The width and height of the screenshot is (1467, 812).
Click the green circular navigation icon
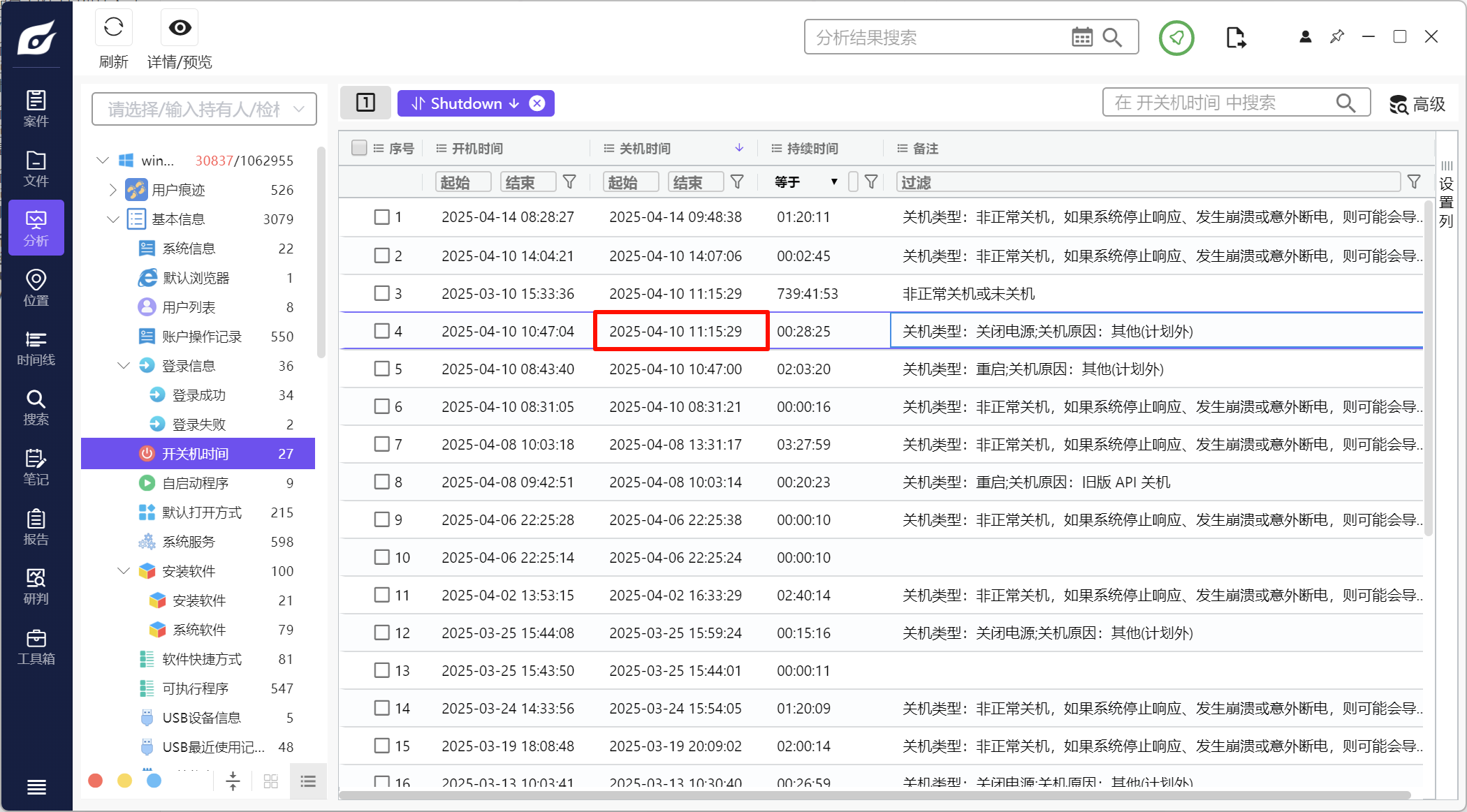pyautogui.click(x=1176, y=38)
